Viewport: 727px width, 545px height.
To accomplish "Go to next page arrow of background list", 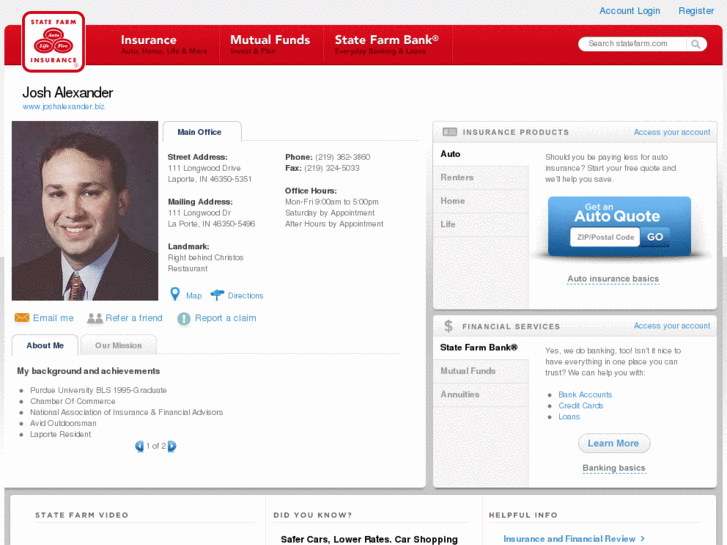I will coord(172,446).
